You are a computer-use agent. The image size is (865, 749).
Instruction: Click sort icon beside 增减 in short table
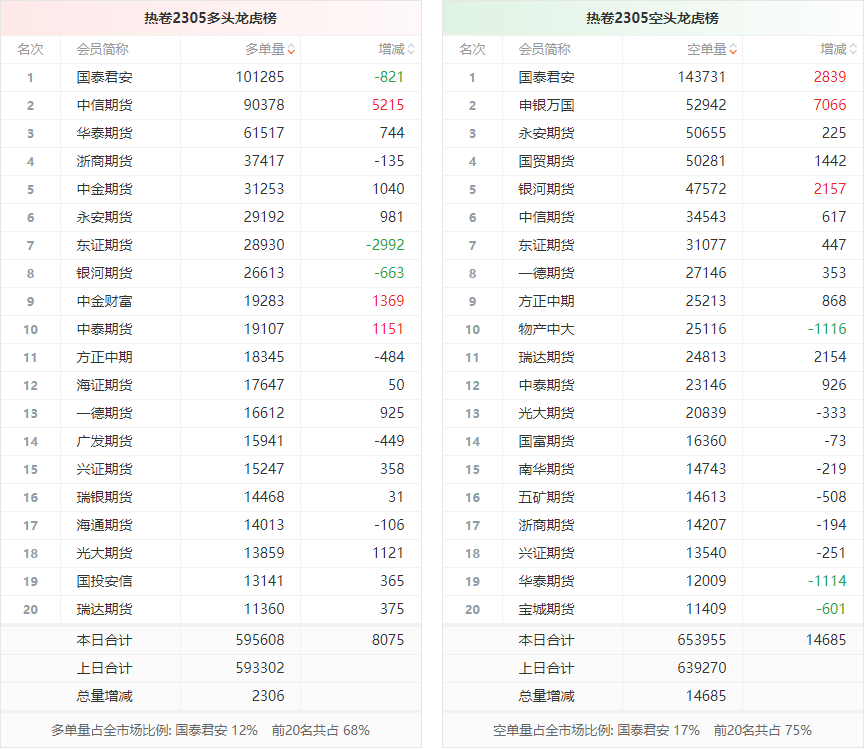click(x=853, y=49)
